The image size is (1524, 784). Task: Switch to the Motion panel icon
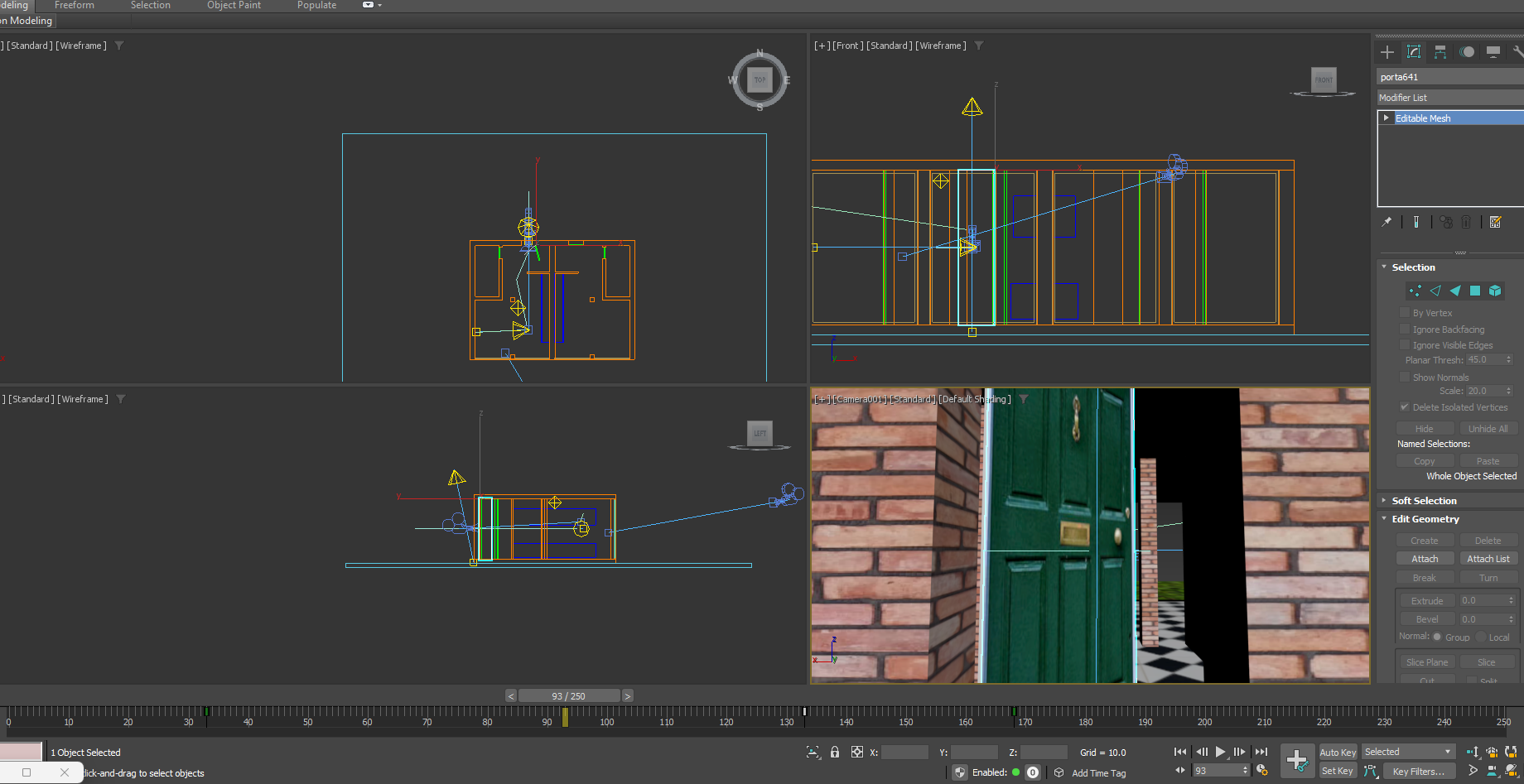pyautogui.click(x=1467, y=52)
